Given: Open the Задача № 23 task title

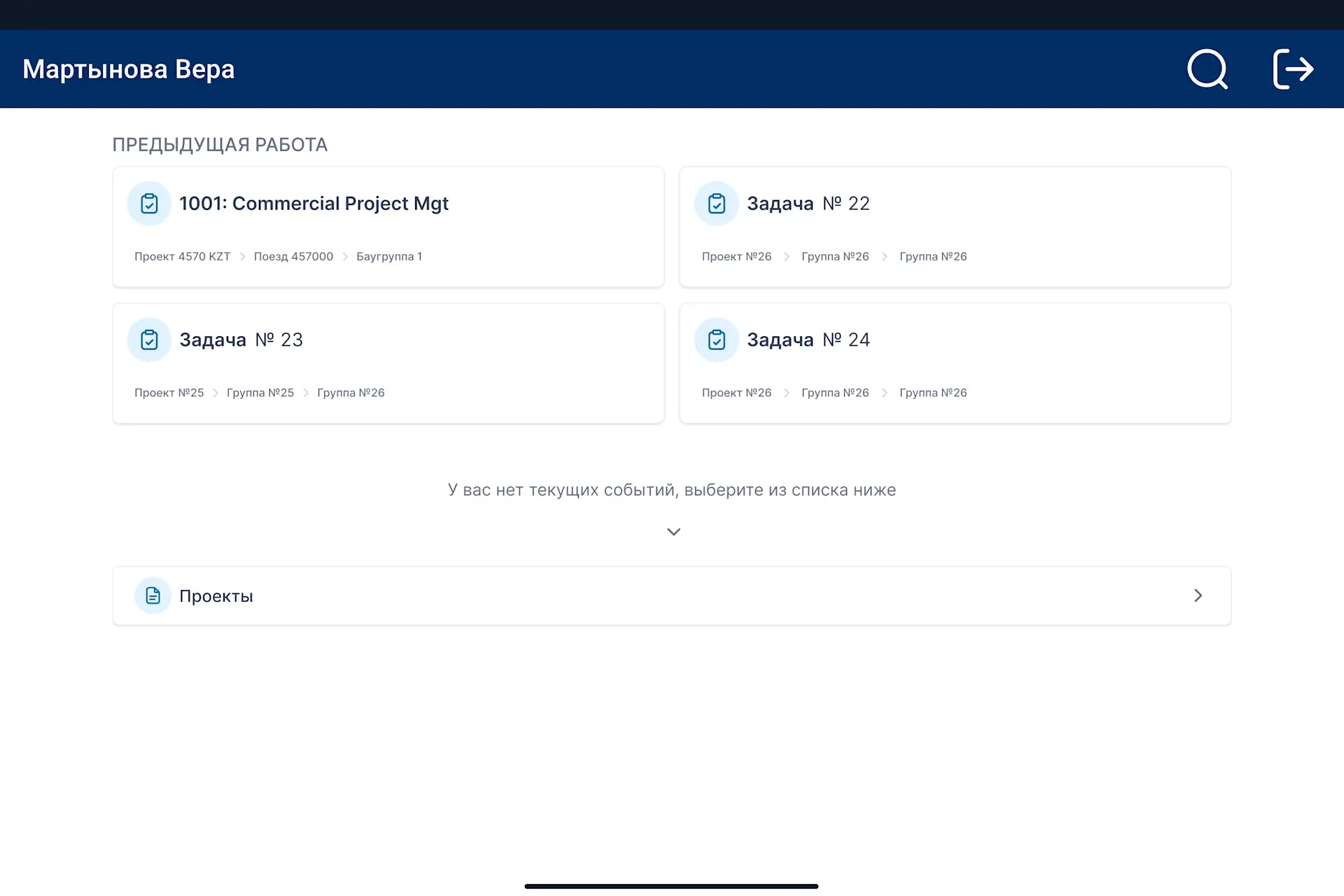Looking at the screenshot, I should 241,340.
